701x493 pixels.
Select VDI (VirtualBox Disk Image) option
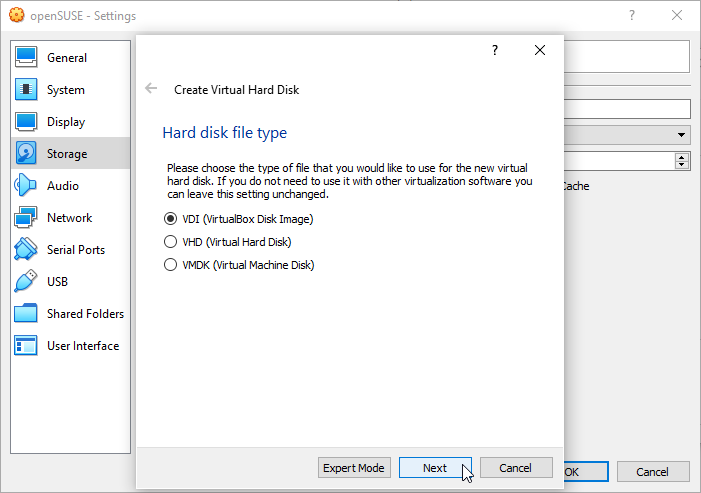tap(170, 219)
